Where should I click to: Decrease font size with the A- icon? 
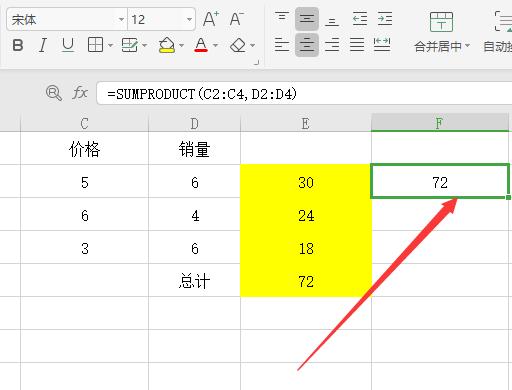(x=236, y=19)
